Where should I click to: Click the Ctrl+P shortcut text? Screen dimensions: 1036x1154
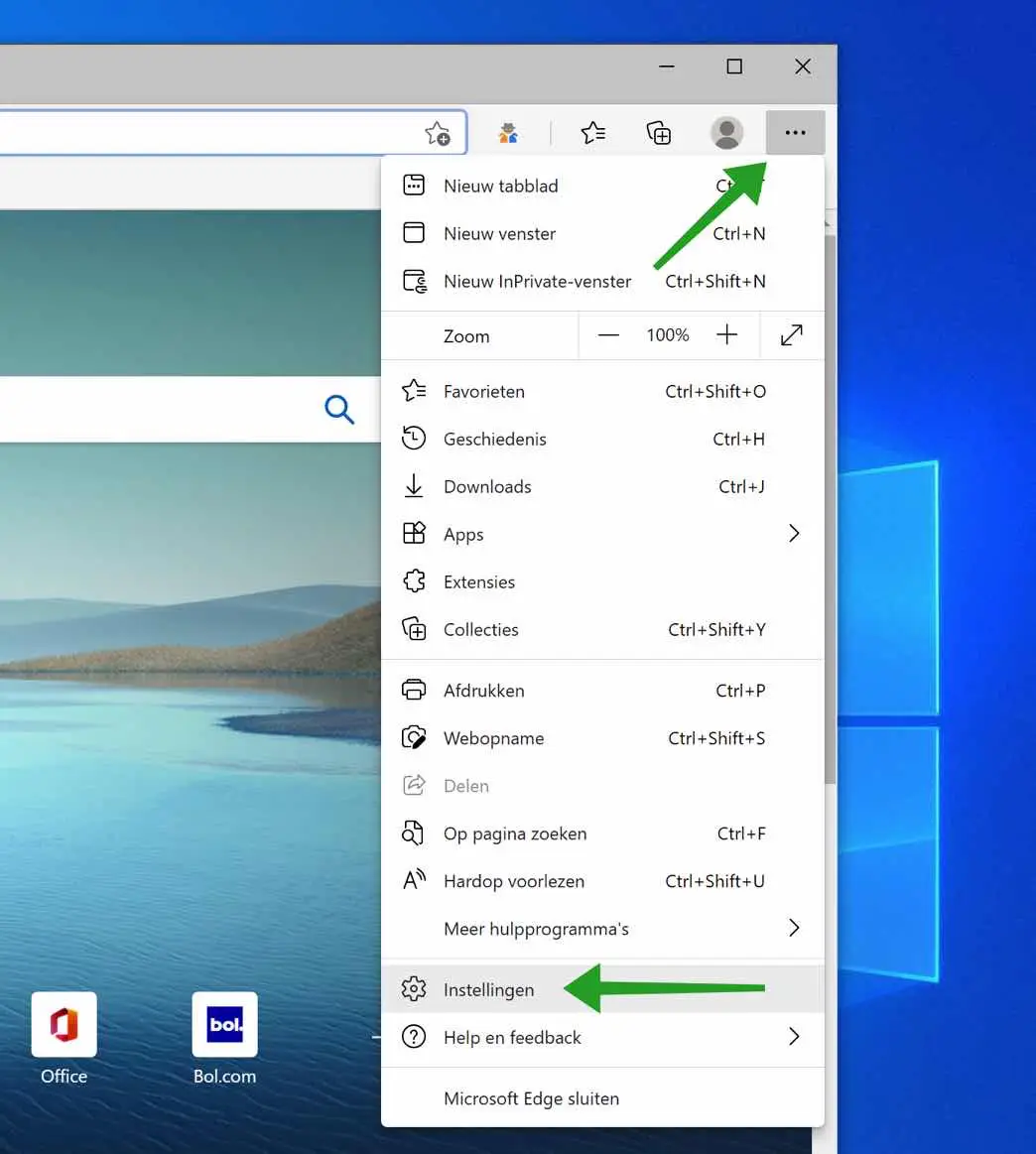(x=740, y=691)
